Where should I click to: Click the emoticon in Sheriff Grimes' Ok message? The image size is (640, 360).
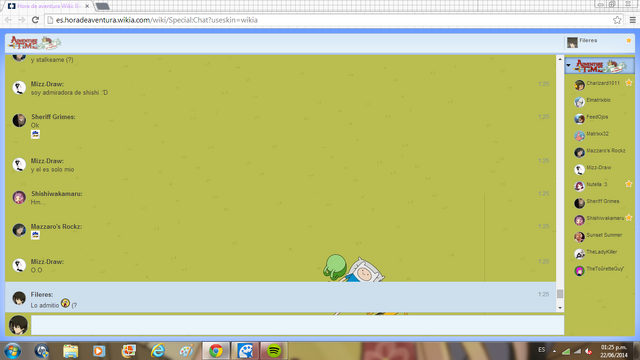pyautogui.click(x=36, y=134)
